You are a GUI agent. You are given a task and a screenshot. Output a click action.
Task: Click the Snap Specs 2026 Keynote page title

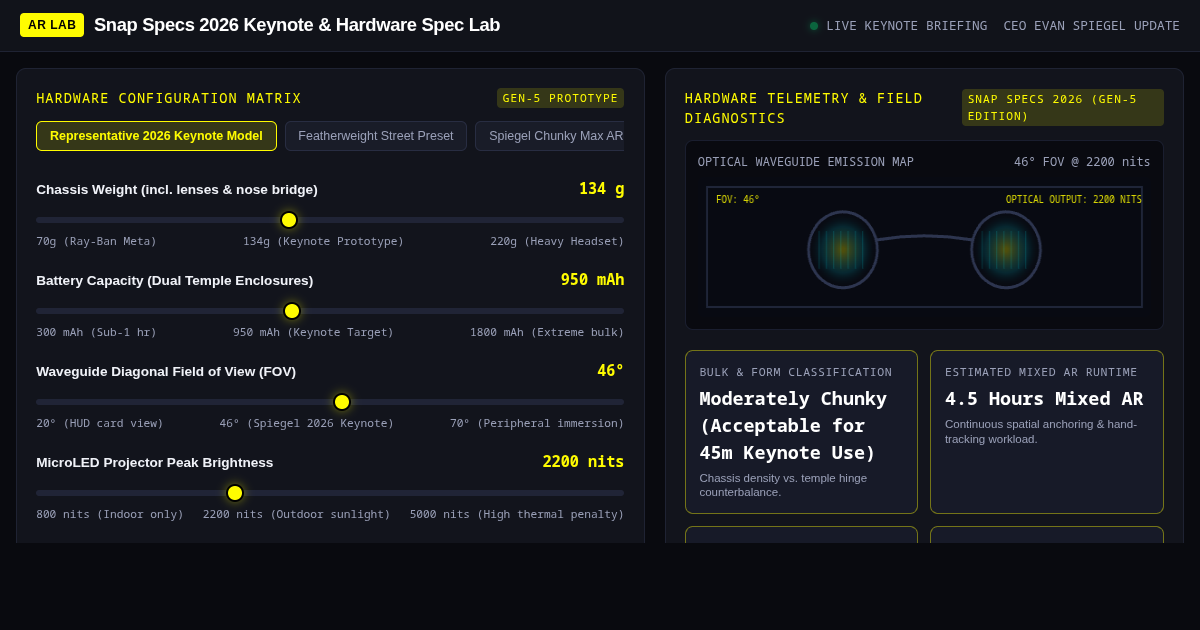pyautogui.click(x=297, y=25)
